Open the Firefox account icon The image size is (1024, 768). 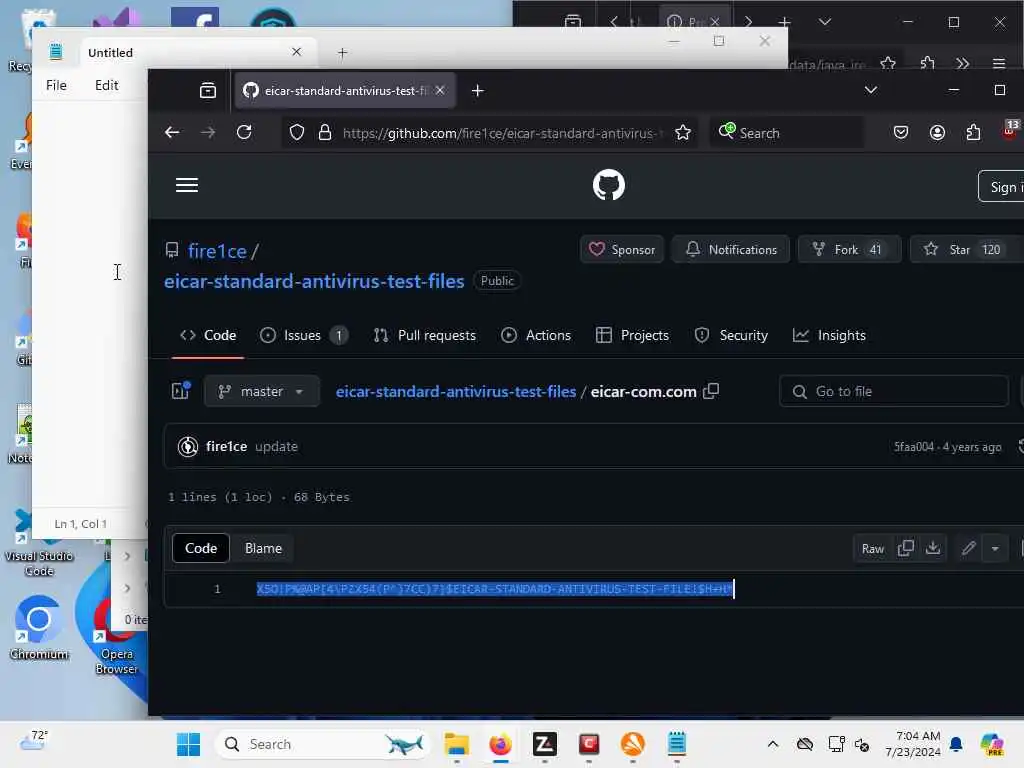coord(937,133)
